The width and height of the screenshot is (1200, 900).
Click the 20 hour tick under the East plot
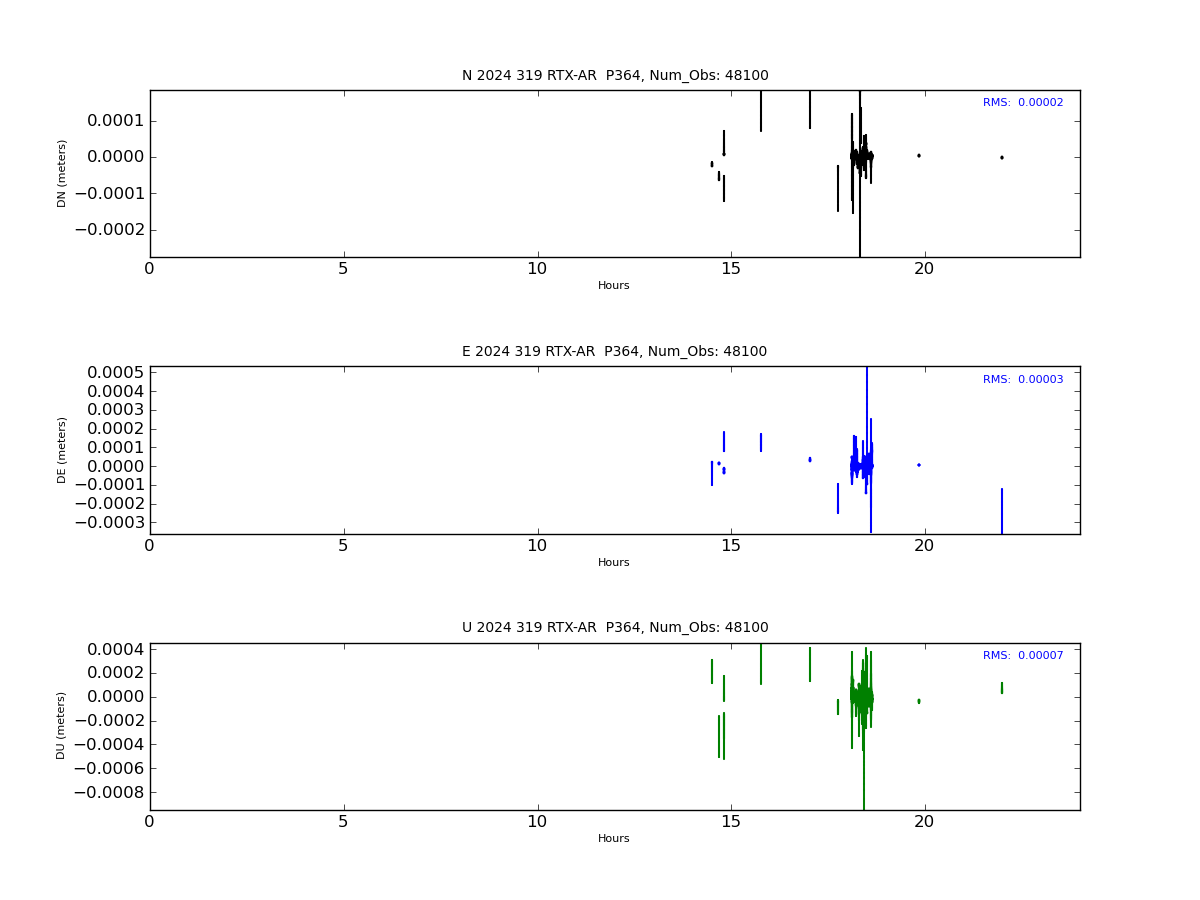coord(925,546)
